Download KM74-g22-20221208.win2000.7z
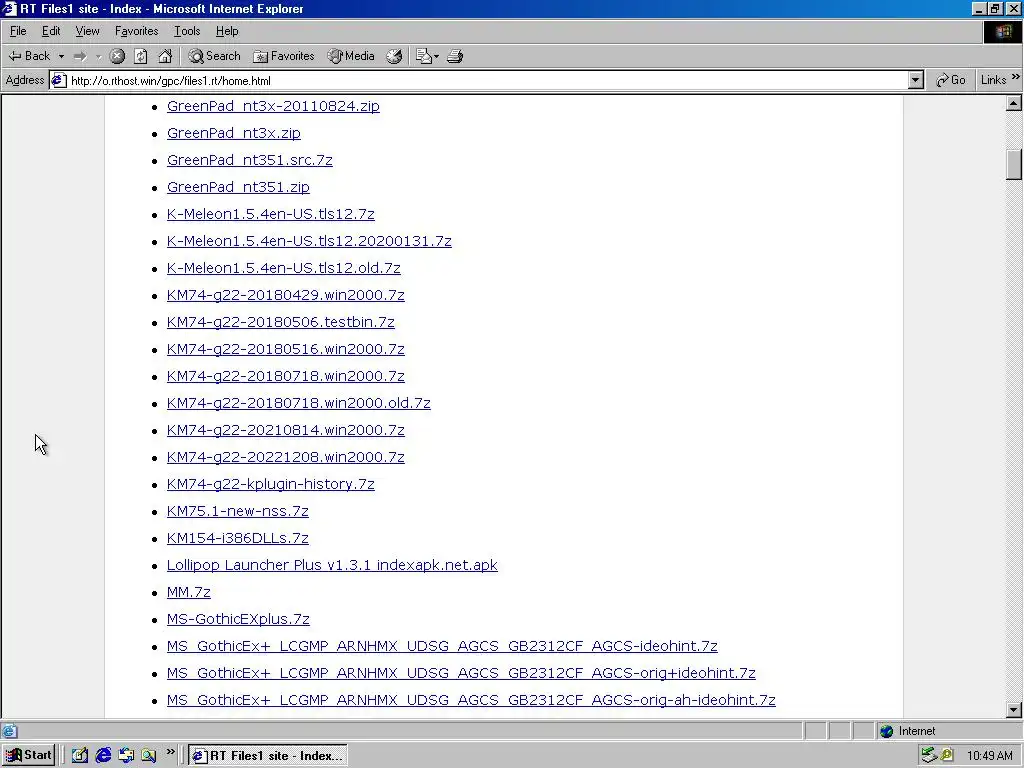Viewport: 1024px width, 768px height. click(285, 457)
